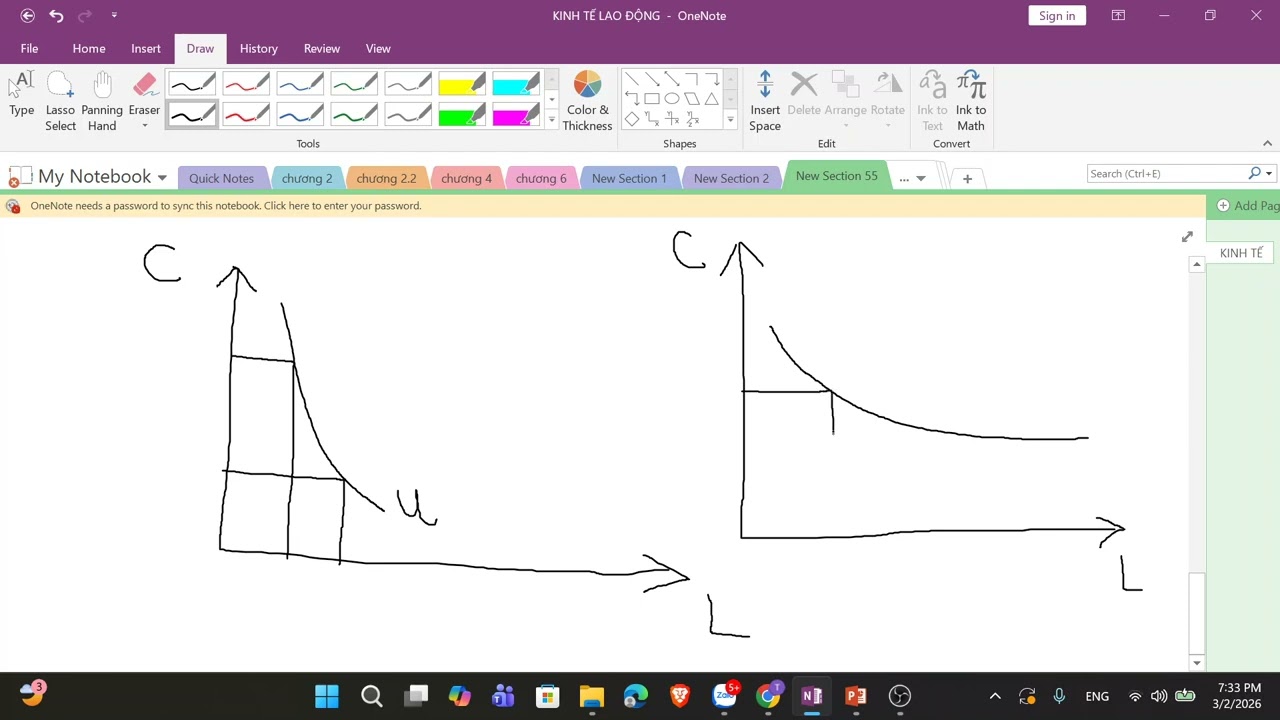Open the File menu
Screen dimensions: 1280x720
tap(29, 48)
